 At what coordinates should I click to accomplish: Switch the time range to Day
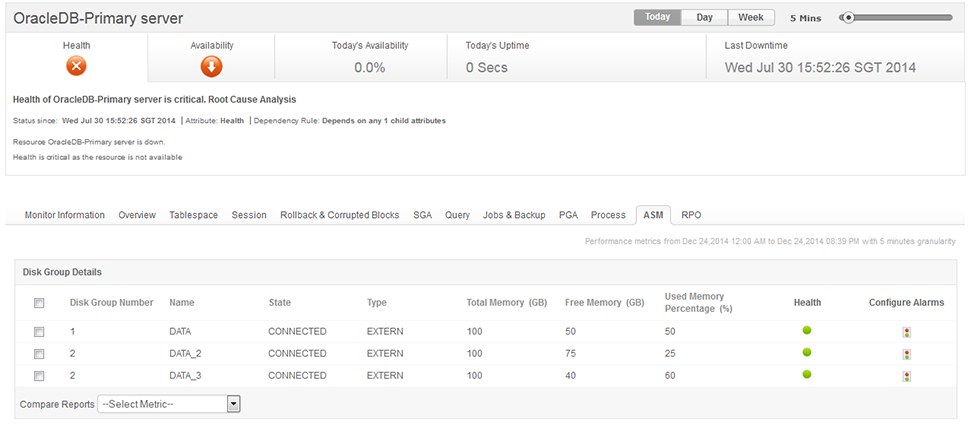click(x=704, y=17)
